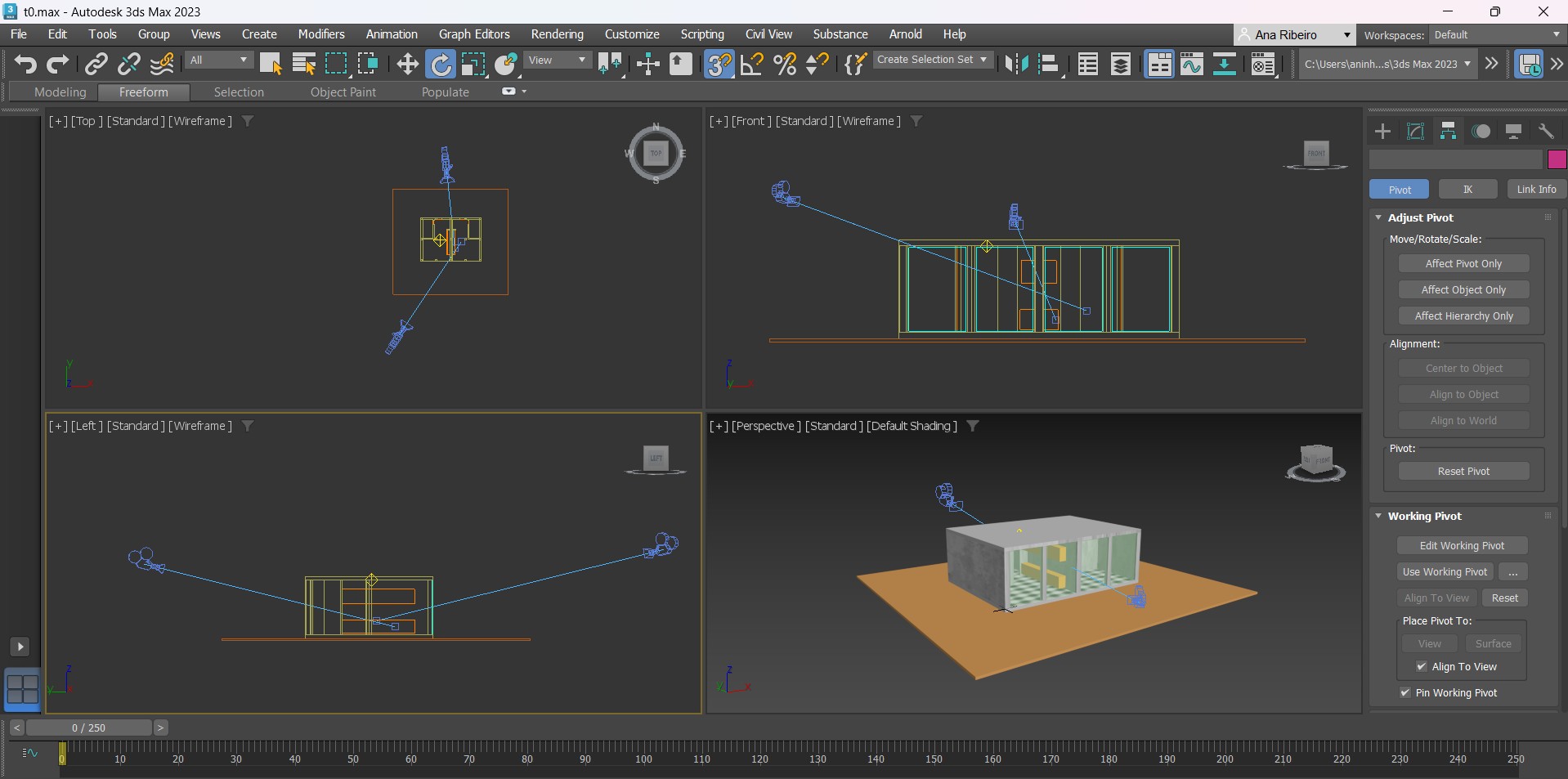Switch to the Freeform ribbon tab
The image size is (1568, 779).
(143, 92)
